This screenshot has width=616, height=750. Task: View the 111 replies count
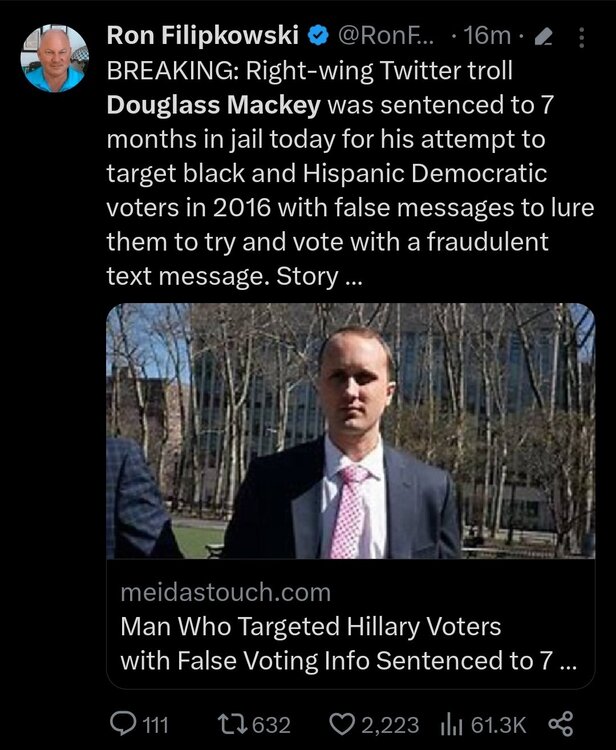[156, 725]
